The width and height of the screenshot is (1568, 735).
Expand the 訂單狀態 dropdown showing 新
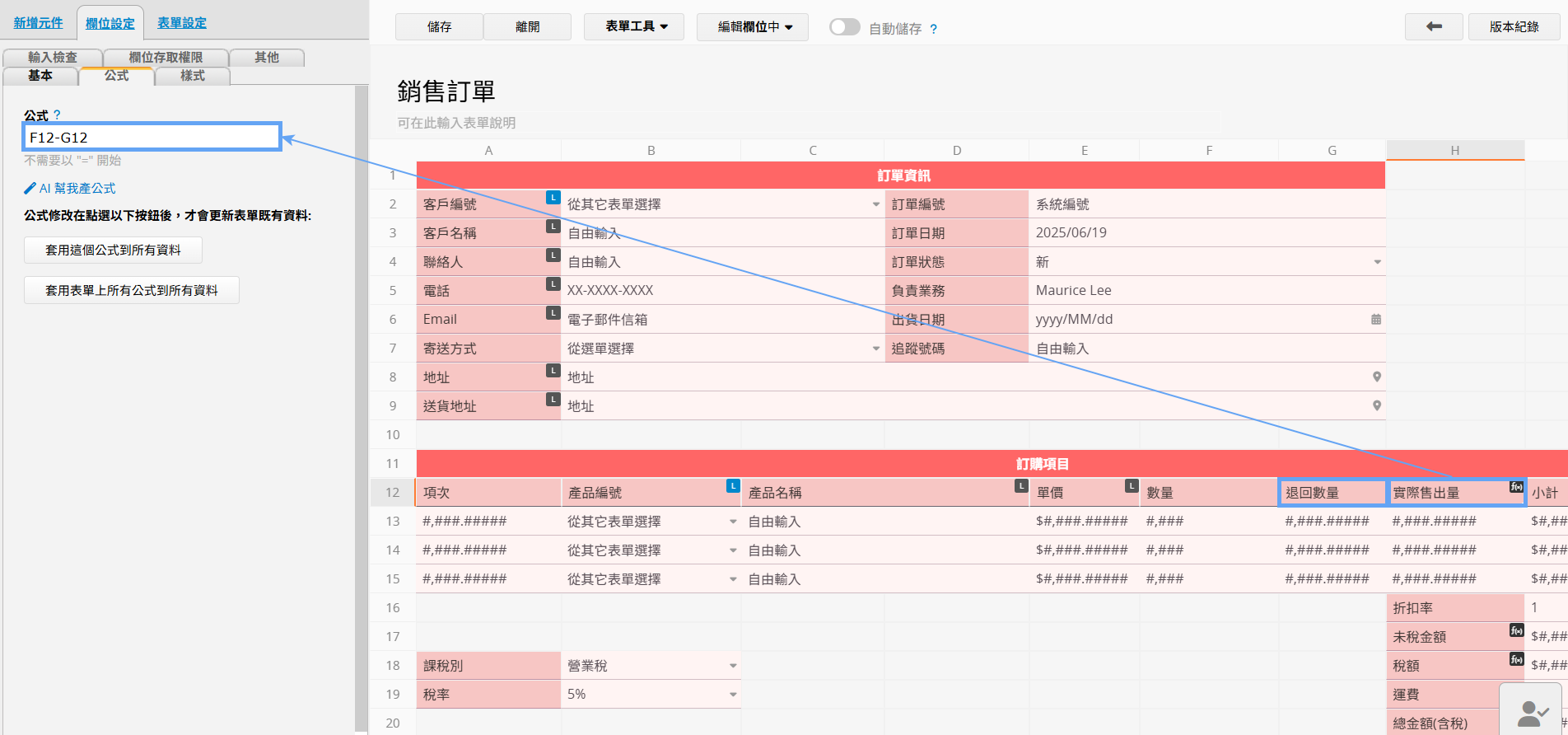pos(1377,262)
